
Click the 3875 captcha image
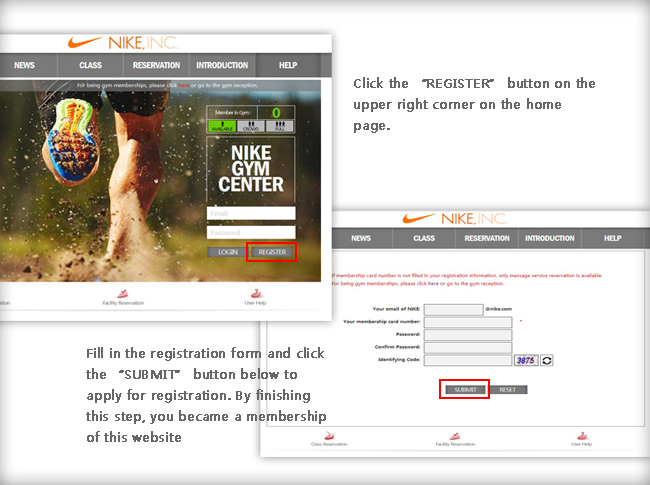(526, 360)
